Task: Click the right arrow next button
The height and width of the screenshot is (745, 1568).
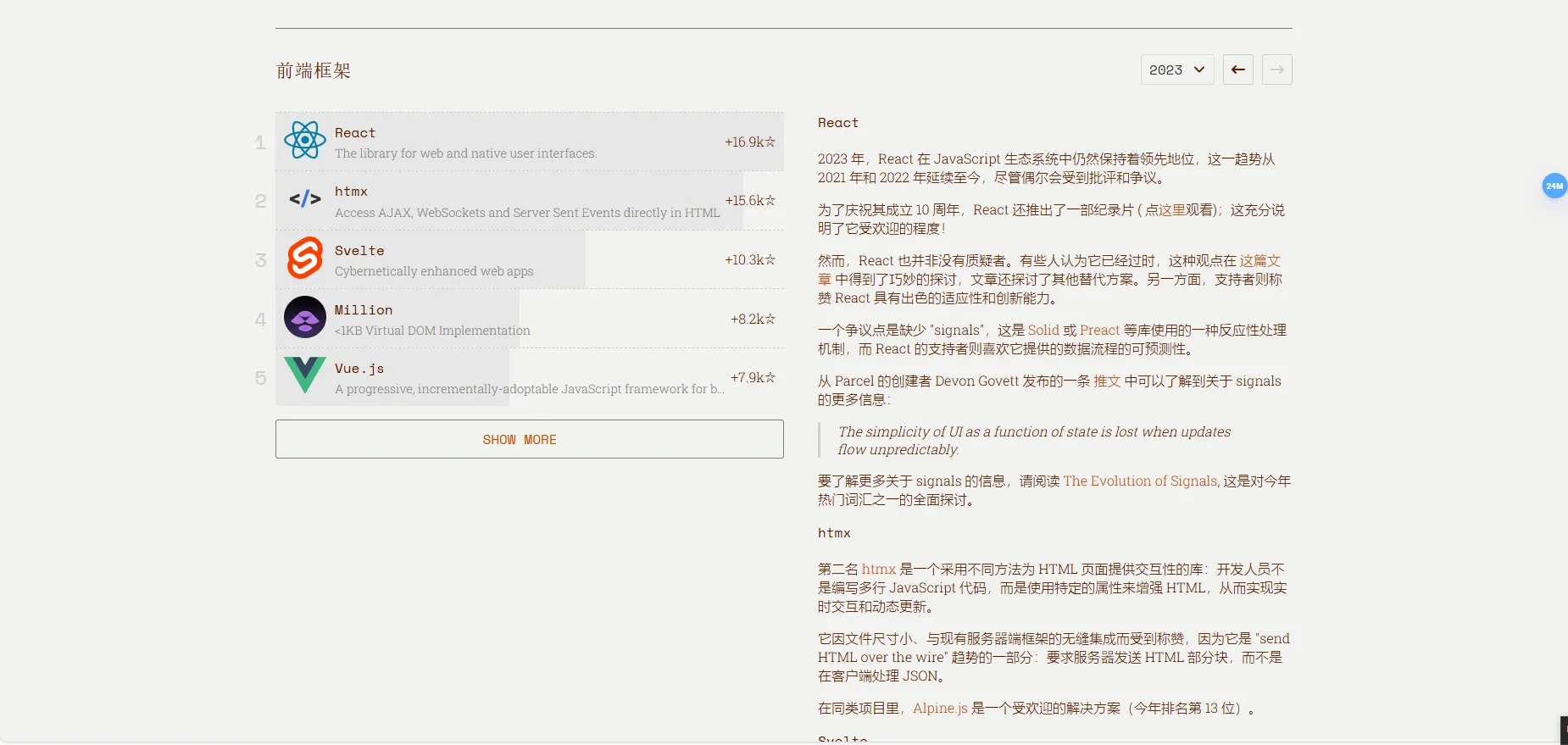Action: pyautogui.click(x=1276, y=69)
